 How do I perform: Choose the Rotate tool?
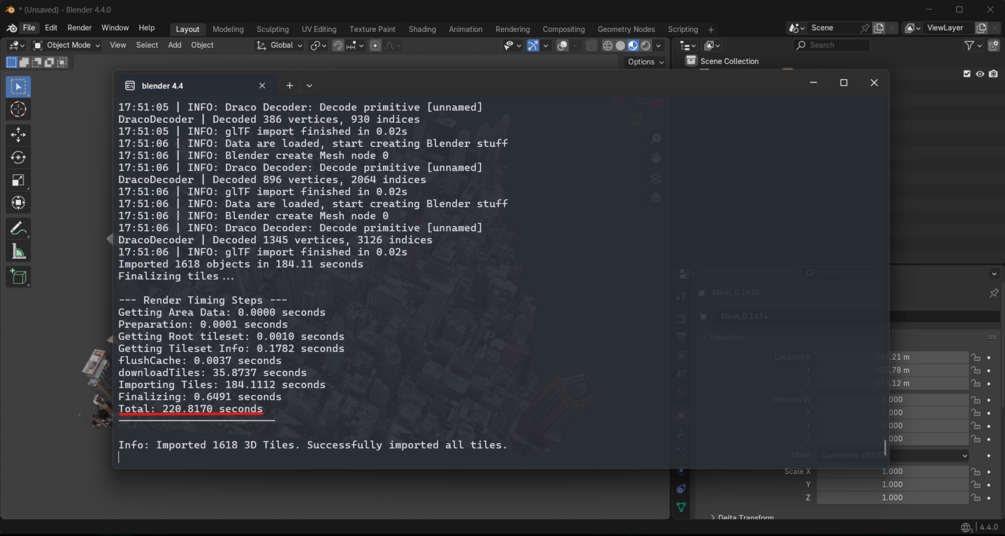18,157
